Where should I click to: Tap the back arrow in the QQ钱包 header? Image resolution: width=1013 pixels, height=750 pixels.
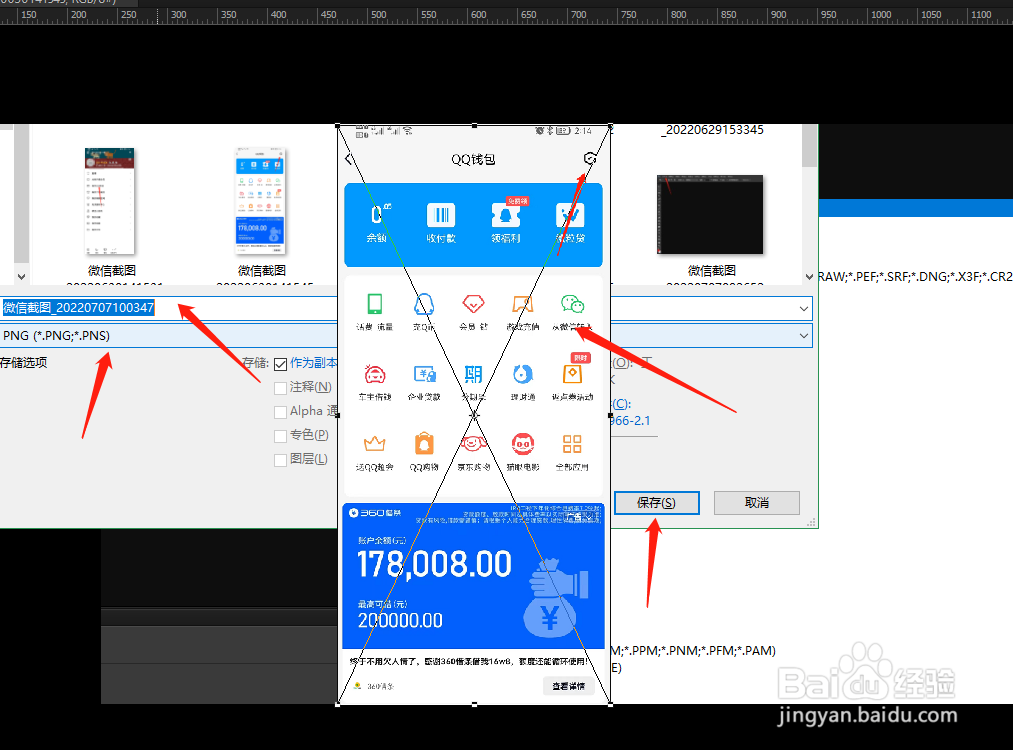(349, 159)
